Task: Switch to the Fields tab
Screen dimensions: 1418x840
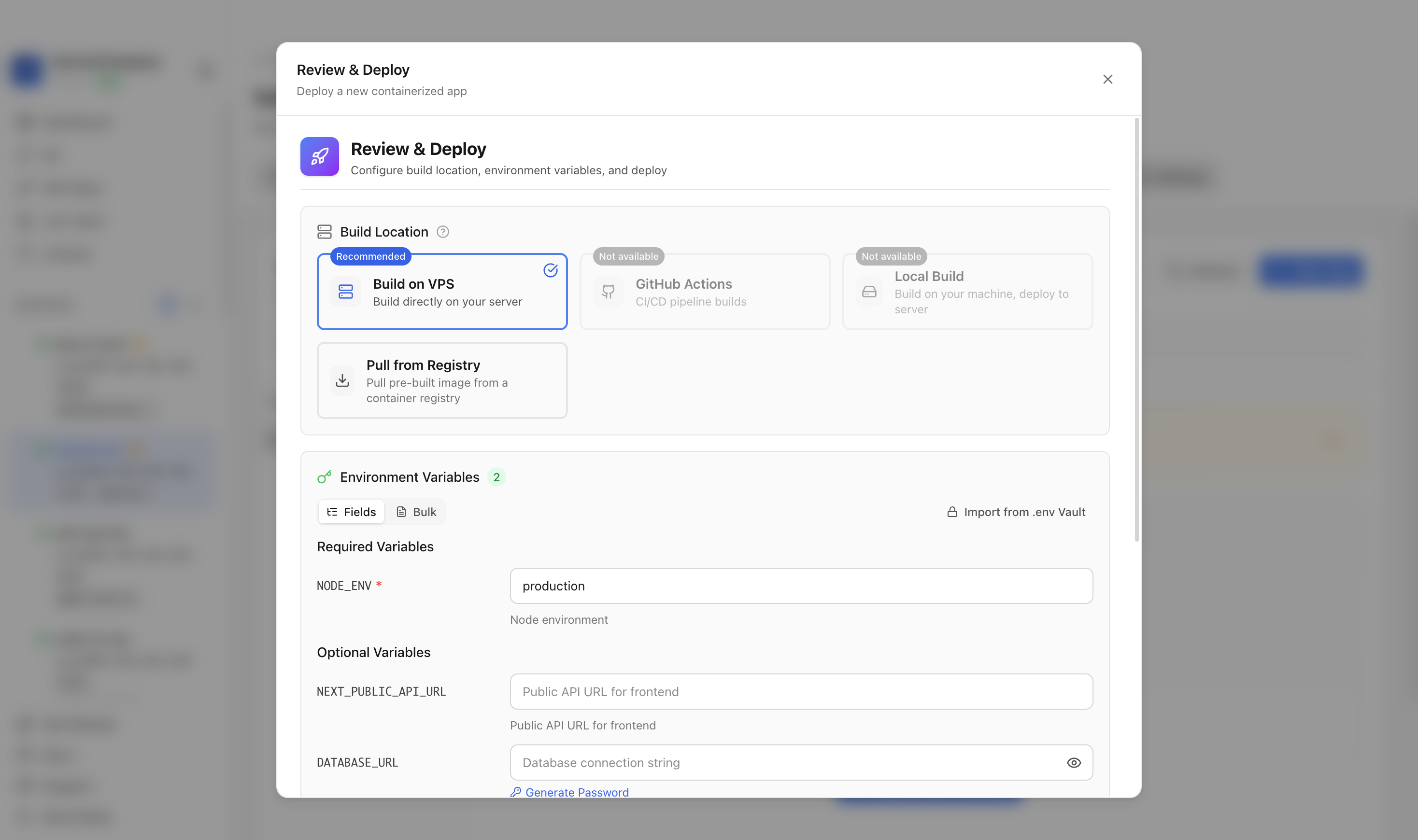Action: (x=351, y=512)
